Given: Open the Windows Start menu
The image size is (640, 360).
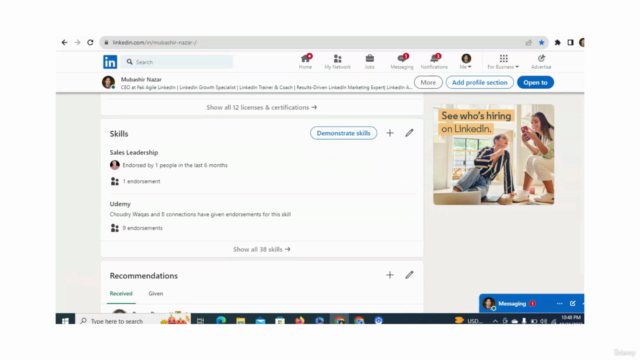Looking at the screenshot, I should 65,321.
